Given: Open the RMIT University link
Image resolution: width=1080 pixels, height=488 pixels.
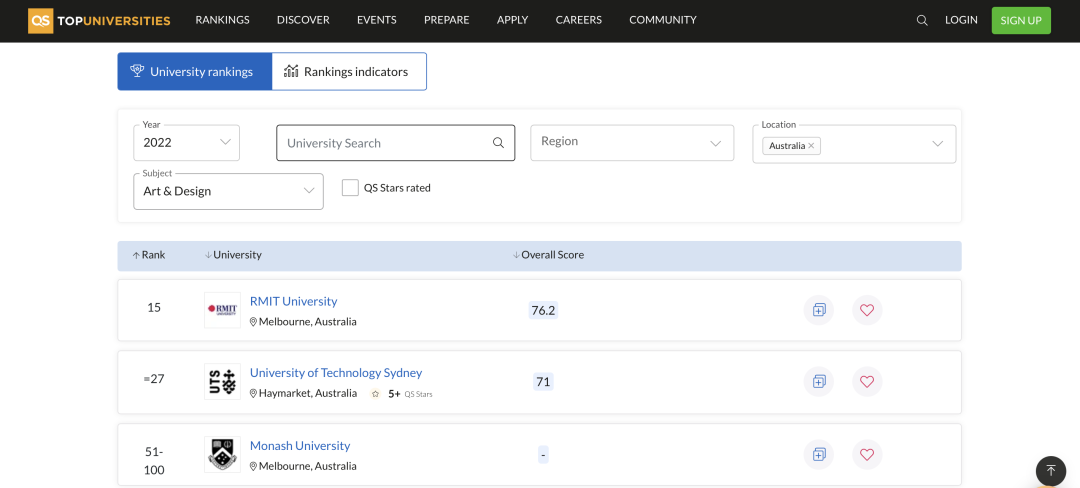Looking at the screenshot, I should click(x=293, y=301).
